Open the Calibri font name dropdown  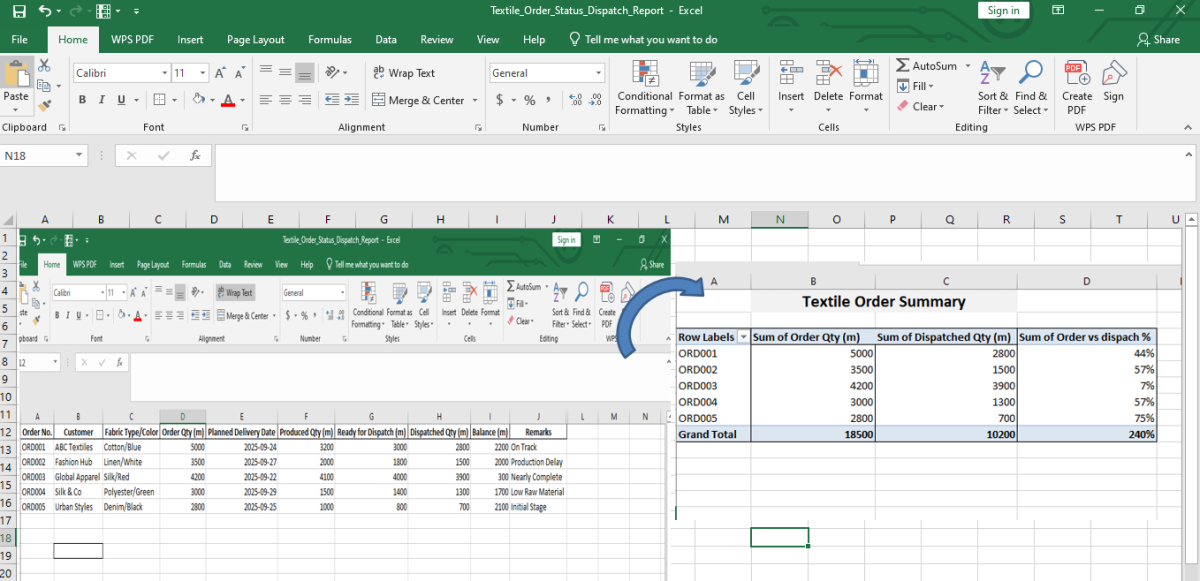(164, 74)
